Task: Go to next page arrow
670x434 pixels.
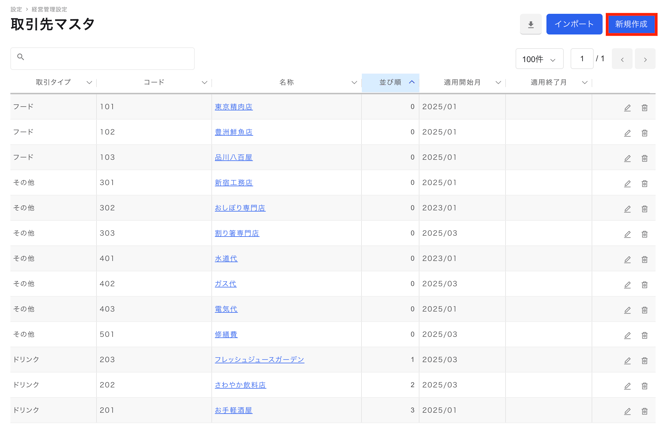Action: pos(645,59)
